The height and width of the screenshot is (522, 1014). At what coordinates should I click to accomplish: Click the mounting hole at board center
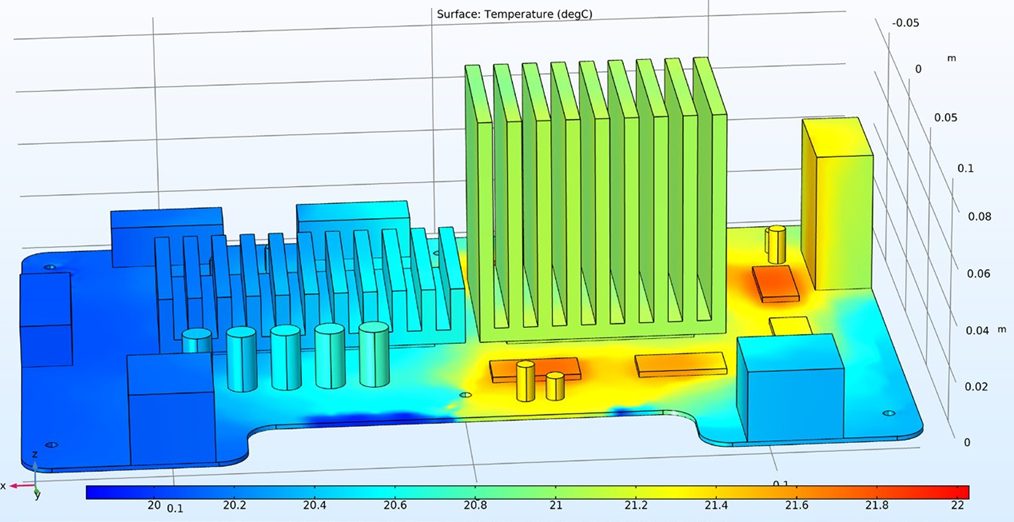click(465, 395)
